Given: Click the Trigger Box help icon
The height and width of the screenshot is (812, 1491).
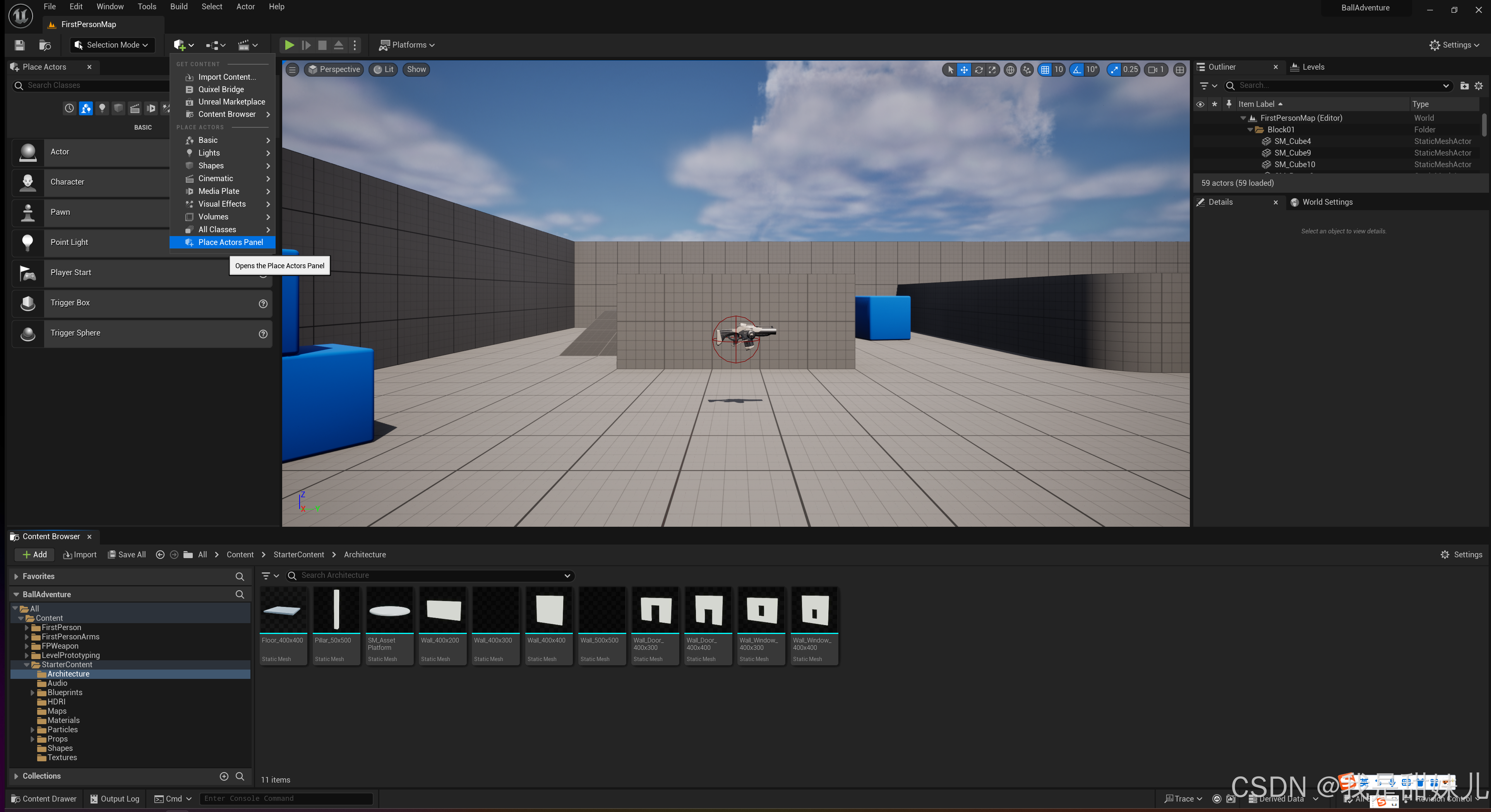Looking at the screenshot, I should click(263, 303).
